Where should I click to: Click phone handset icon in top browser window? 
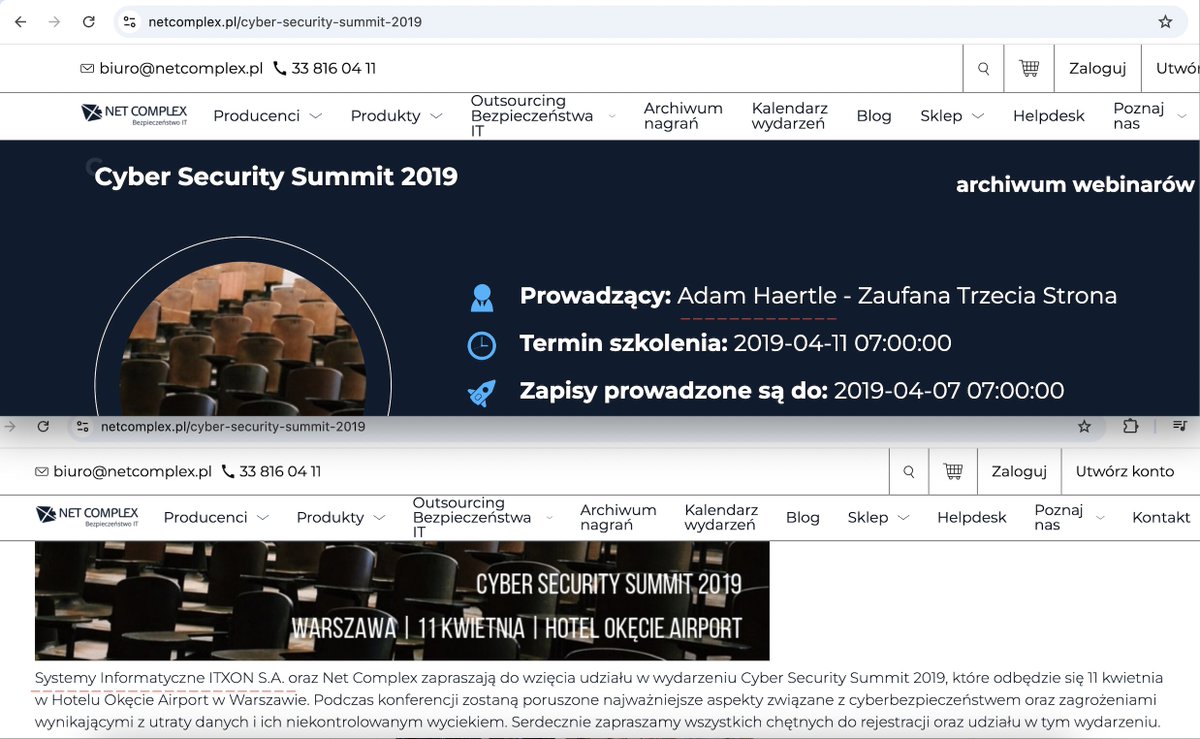280,69
